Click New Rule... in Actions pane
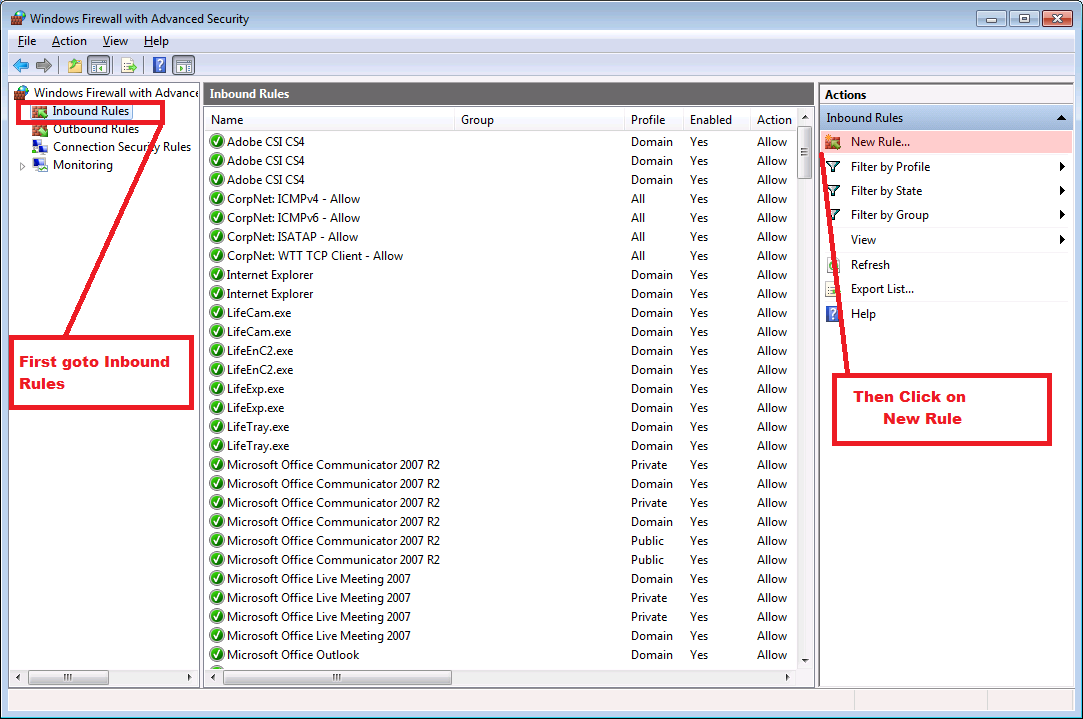This screenshot has height=719, width=1083. point(880,142)
